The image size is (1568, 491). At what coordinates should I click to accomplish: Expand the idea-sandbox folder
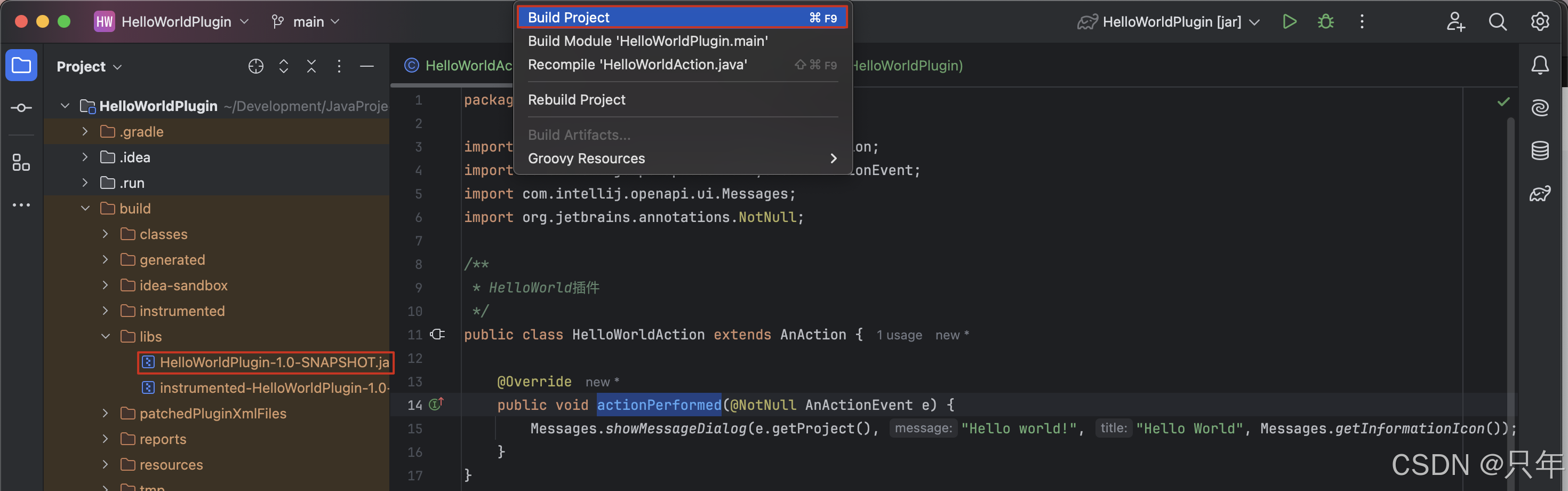tap(105, 285)
